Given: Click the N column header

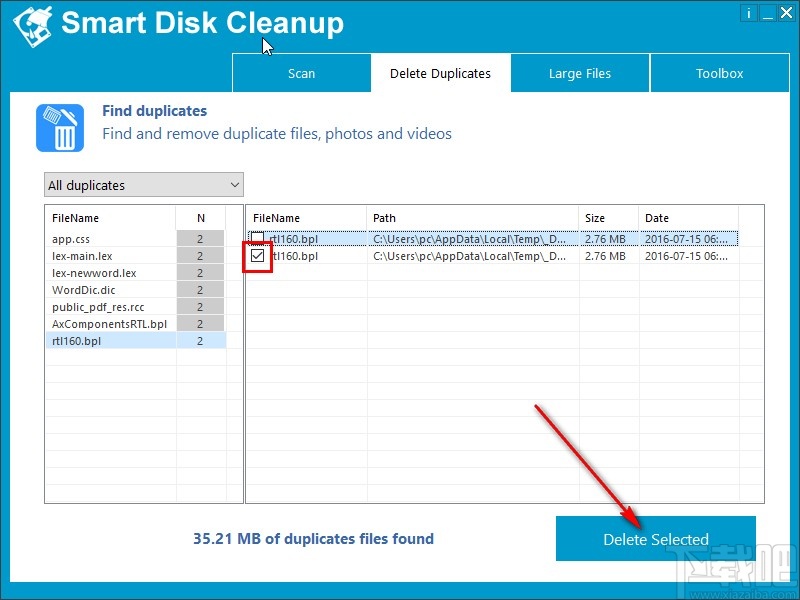Looking at the screenshot, I should (x=201, y=218).
